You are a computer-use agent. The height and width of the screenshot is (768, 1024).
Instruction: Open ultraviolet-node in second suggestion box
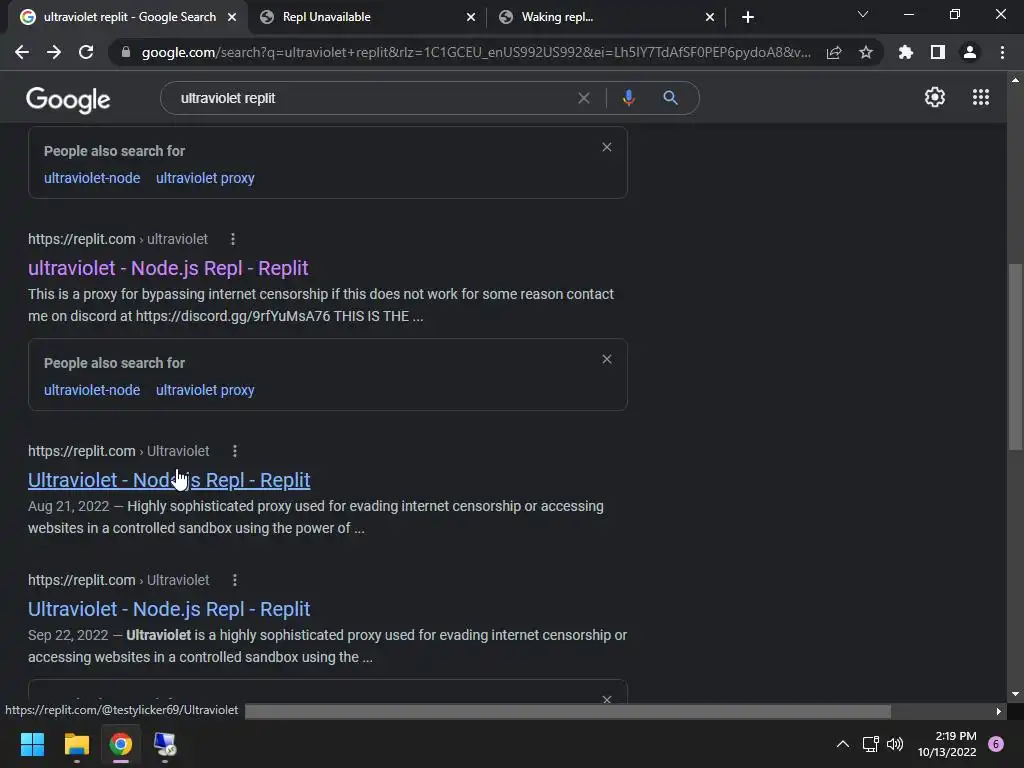[92, 390]
